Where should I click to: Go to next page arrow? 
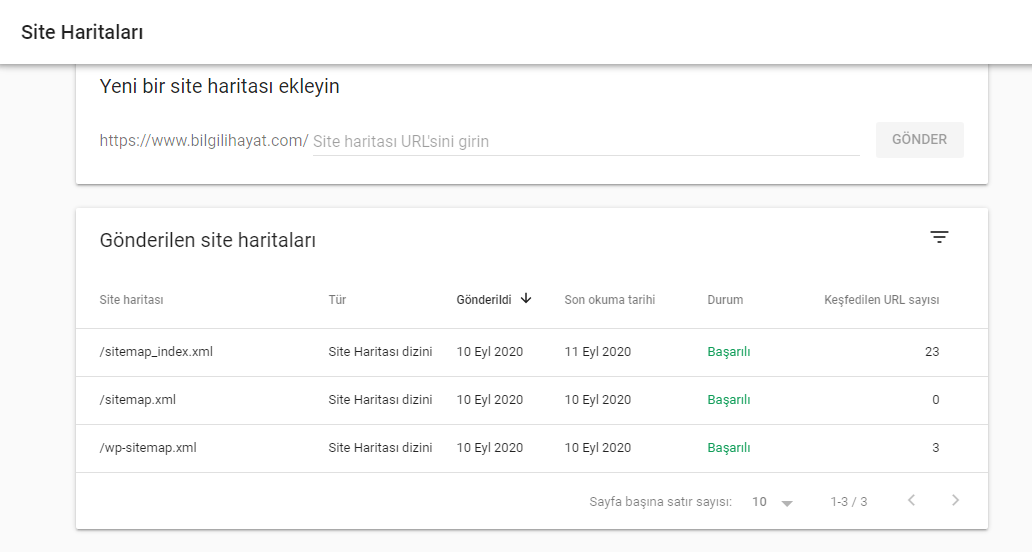pyautogui.click(x=955, y=501)
